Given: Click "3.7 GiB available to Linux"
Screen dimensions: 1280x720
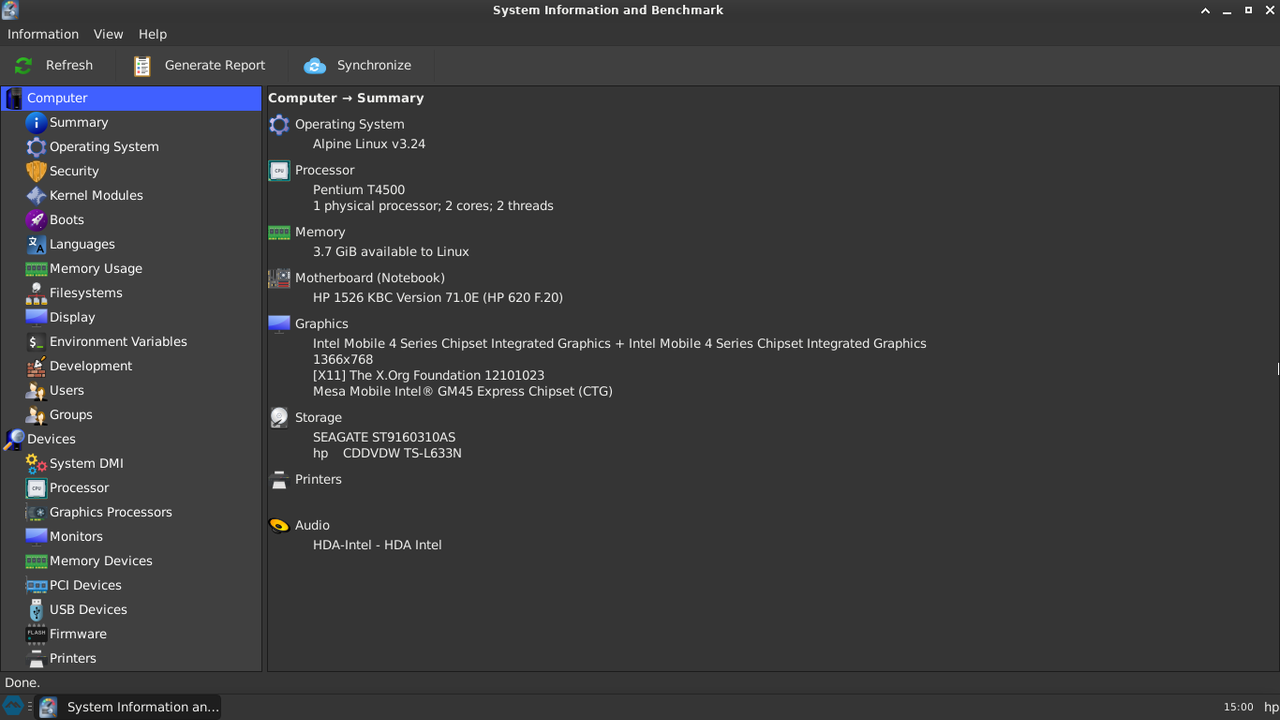Looking at the screenshot, I should click(391, 252).
